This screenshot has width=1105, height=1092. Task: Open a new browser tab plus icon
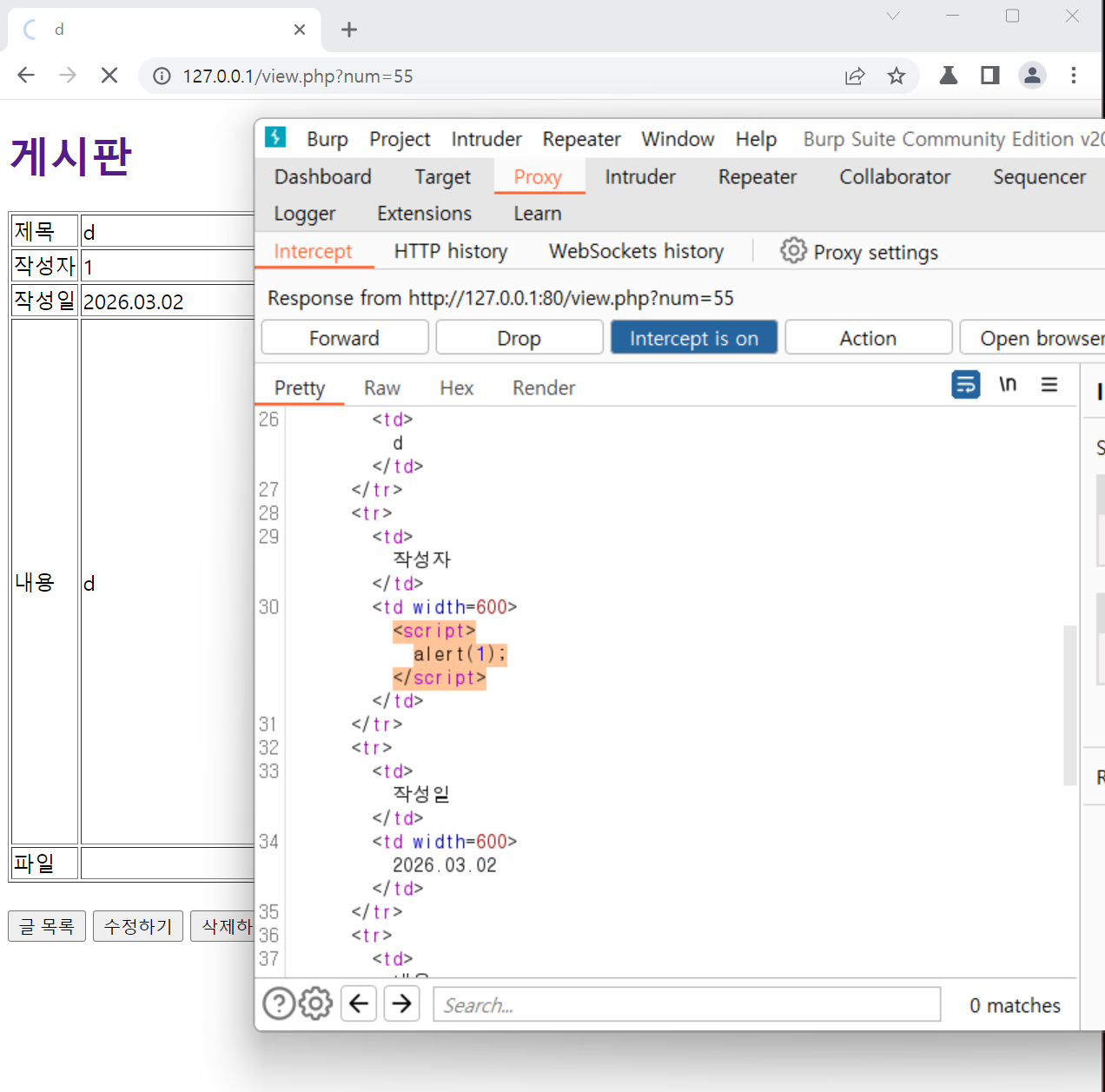coord(349,30)
